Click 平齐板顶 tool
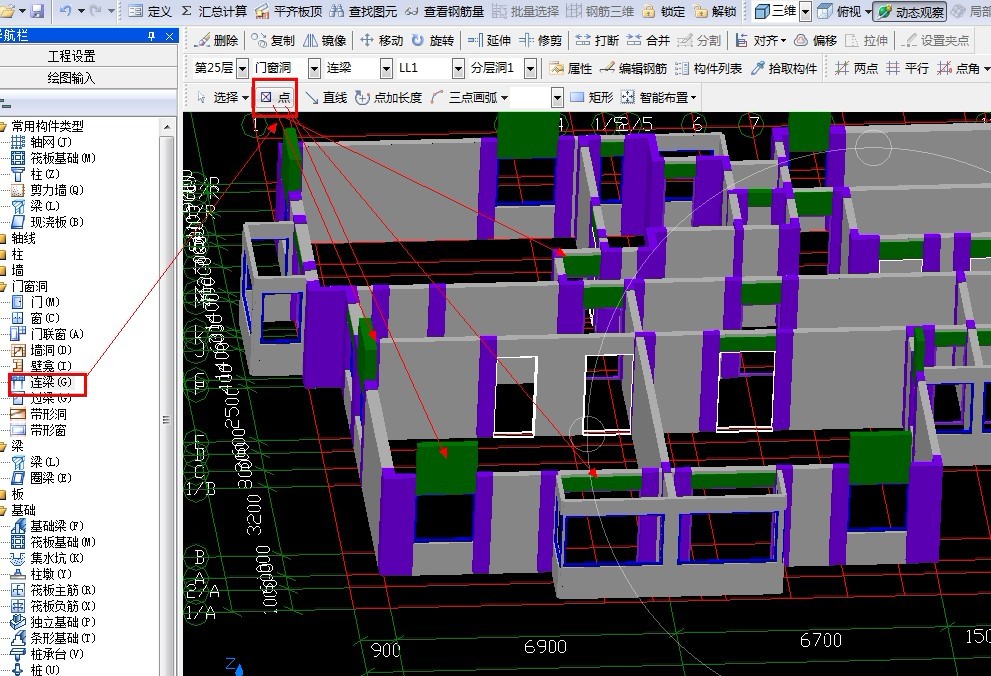The image size is (991, 676). tap(289, 11)
